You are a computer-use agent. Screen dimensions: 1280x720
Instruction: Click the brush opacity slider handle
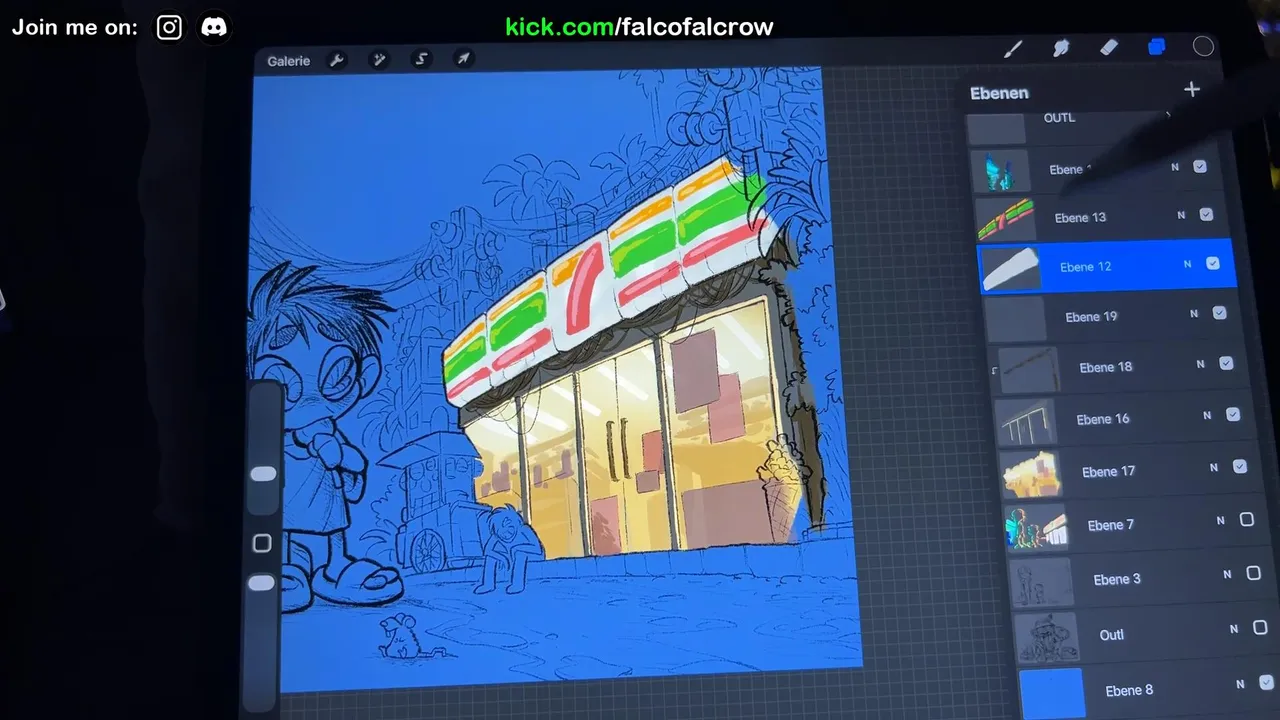pos(261,582)
